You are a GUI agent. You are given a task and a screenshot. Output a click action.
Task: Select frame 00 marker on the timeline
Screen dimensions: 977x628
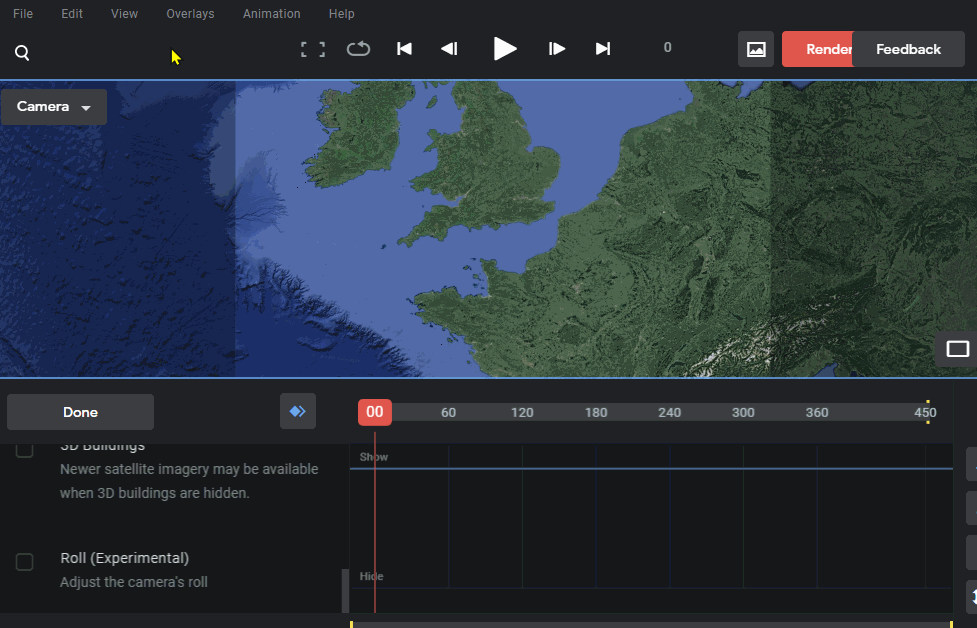(x=374, y=411)
